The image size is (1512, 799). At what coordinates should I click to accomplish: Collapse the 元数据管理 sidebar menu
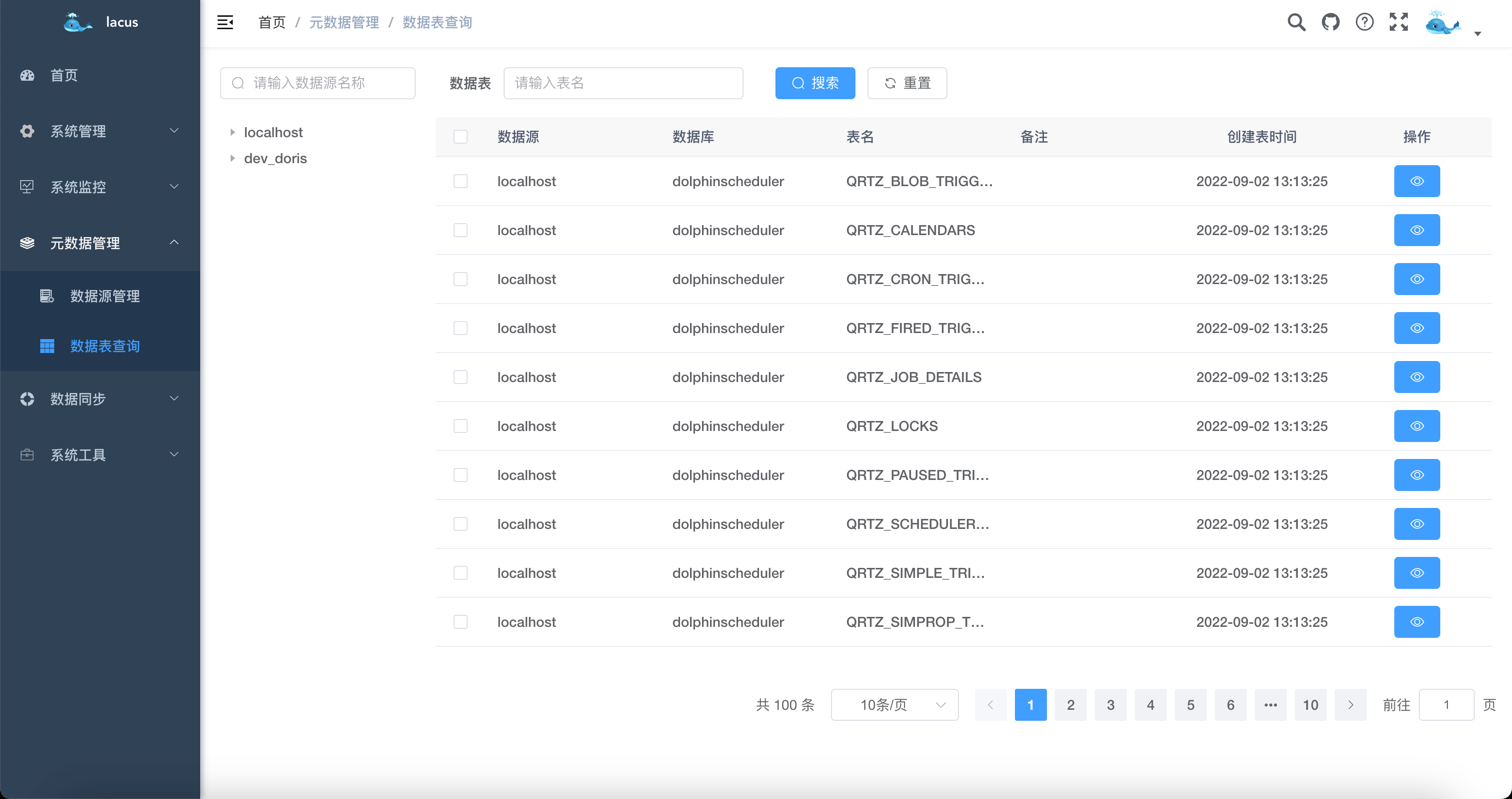coord(100,243)
